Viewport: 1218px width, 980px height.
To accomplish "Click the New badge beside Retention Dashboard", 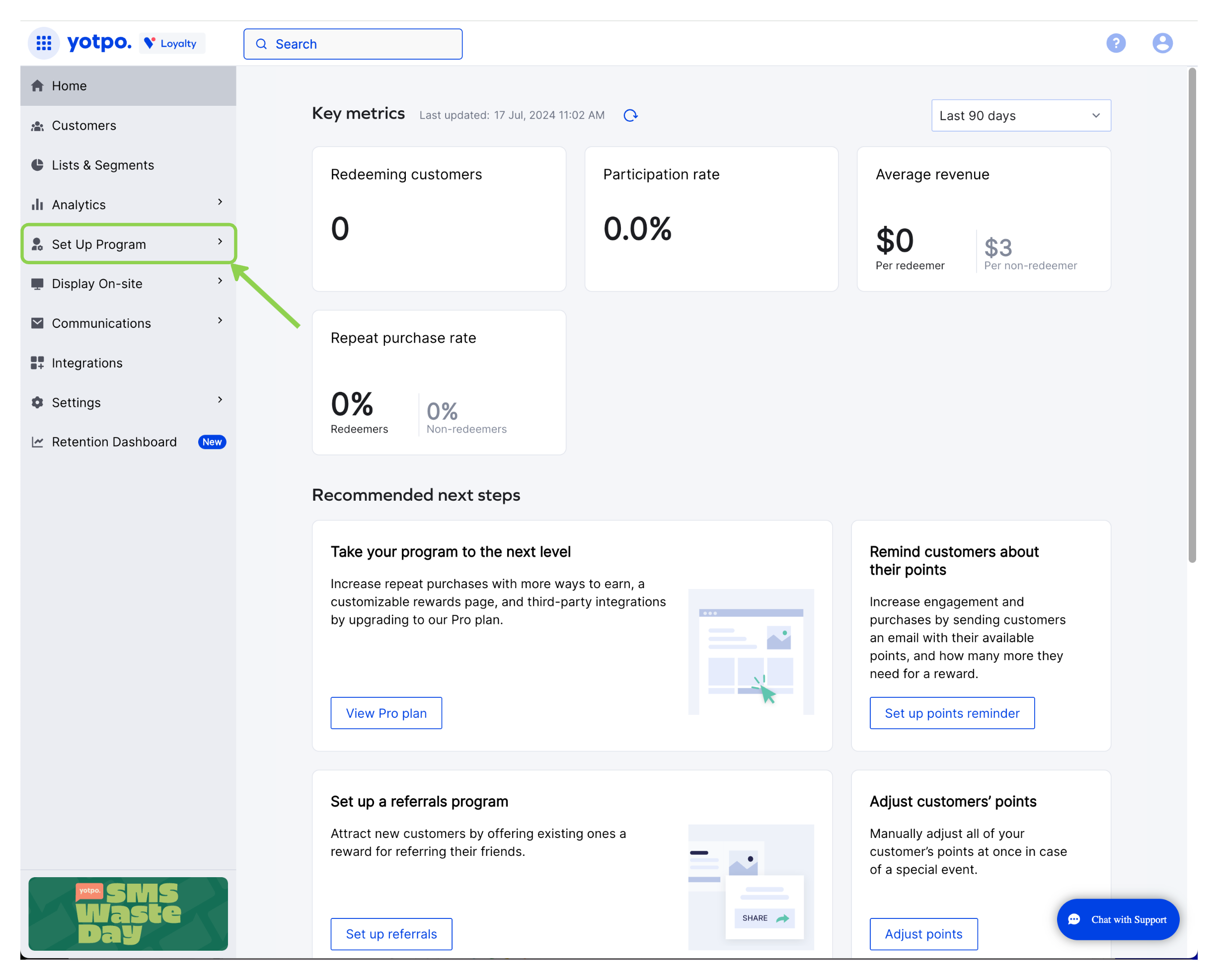I will click(x=212, y=442).
